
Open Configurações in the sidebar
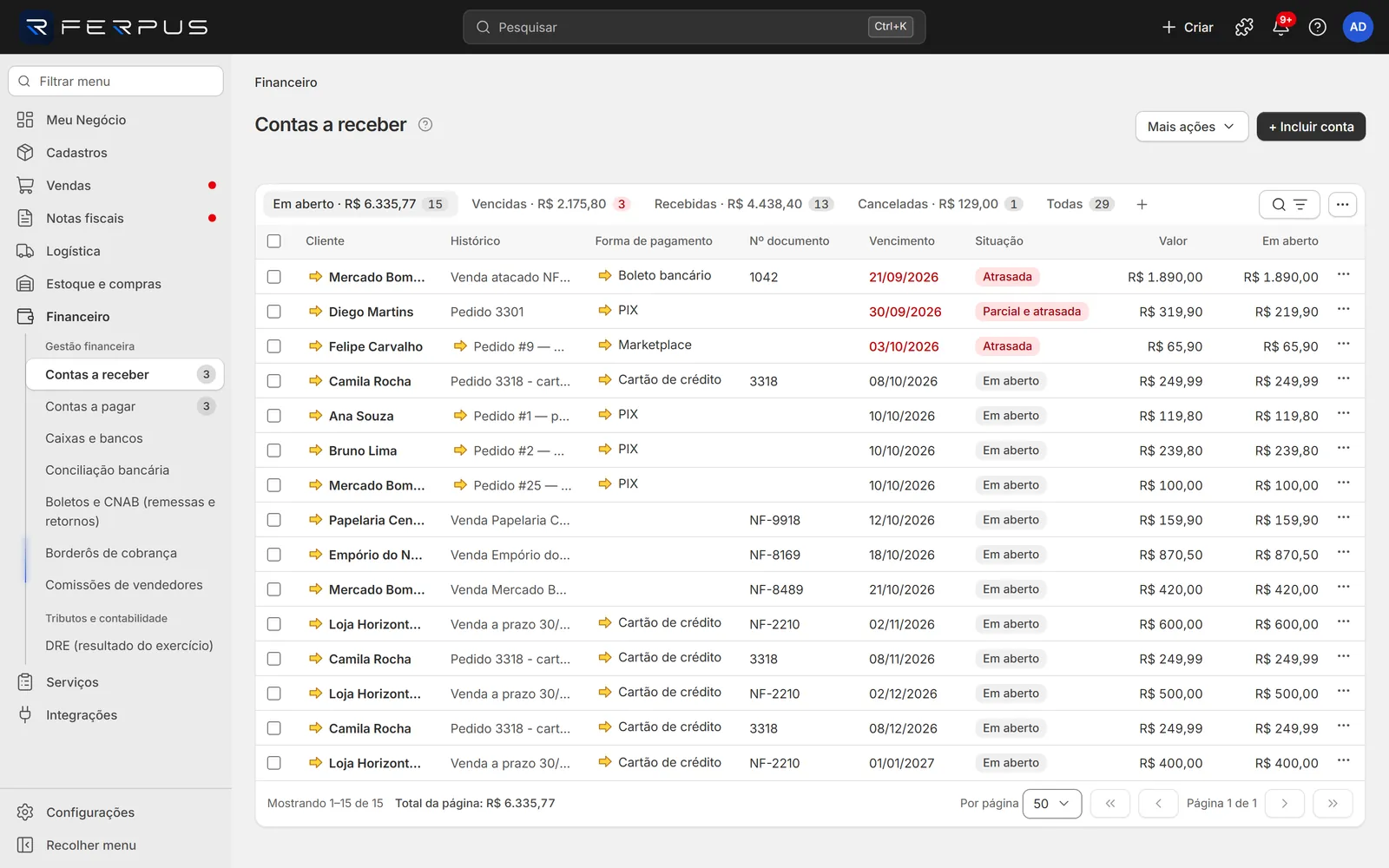[x=116, y=812]
